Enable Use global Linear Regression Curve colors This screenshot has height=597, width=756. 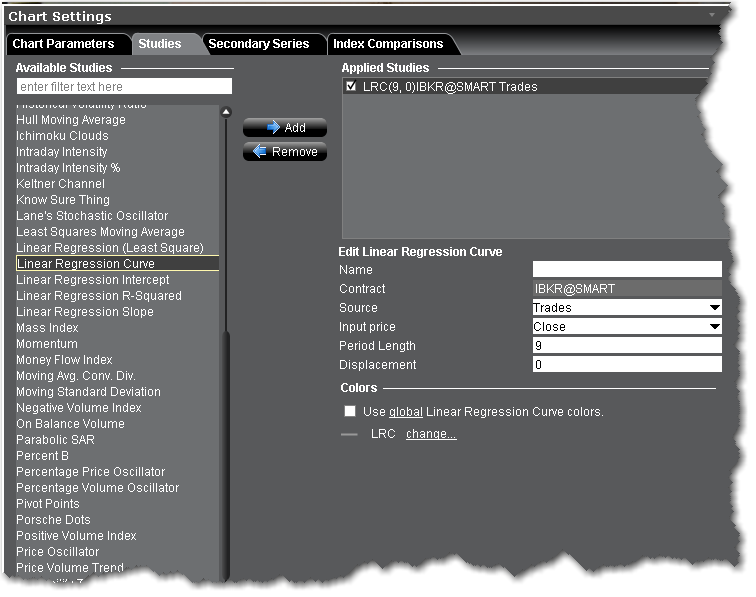tap(350, 411)
